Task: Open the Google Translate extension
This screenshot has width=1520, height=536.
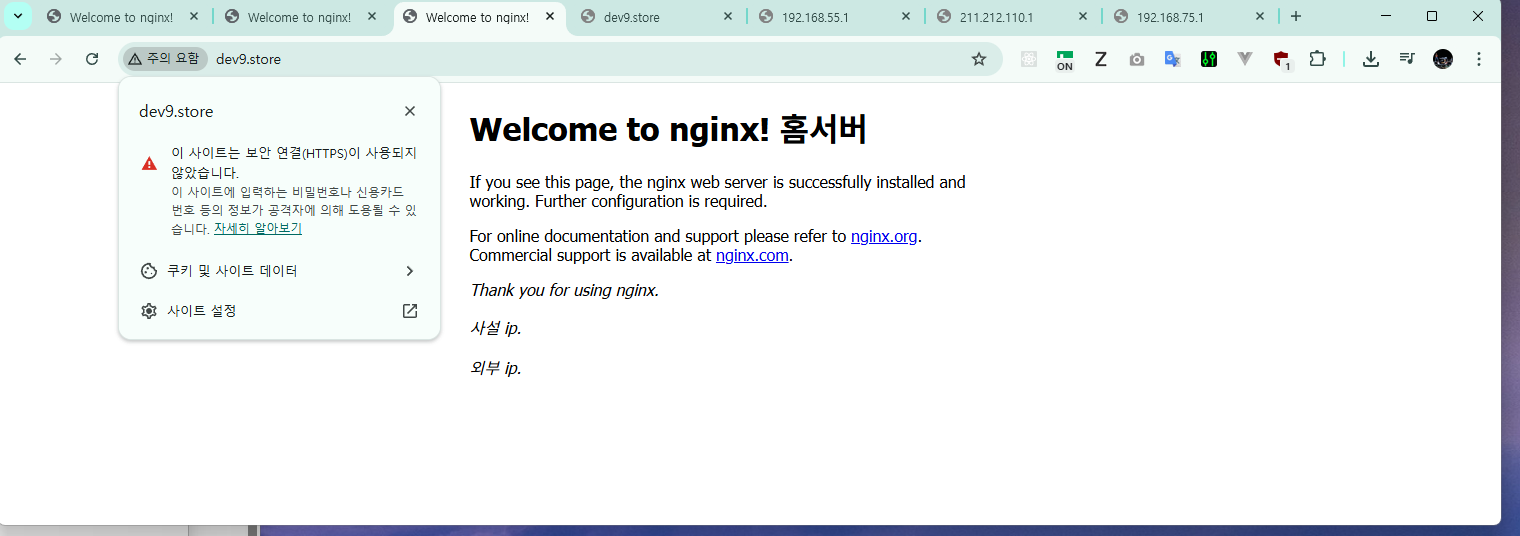Action: click(1173, 59)
